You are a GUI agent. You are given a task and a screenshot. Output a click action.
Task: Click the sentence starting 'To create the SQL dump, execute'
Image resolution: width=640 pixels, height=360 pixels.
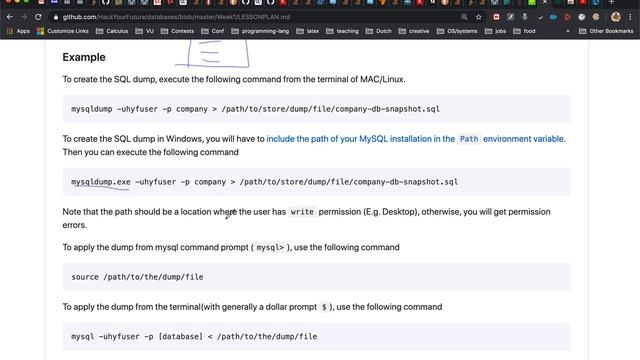(234, 79)
